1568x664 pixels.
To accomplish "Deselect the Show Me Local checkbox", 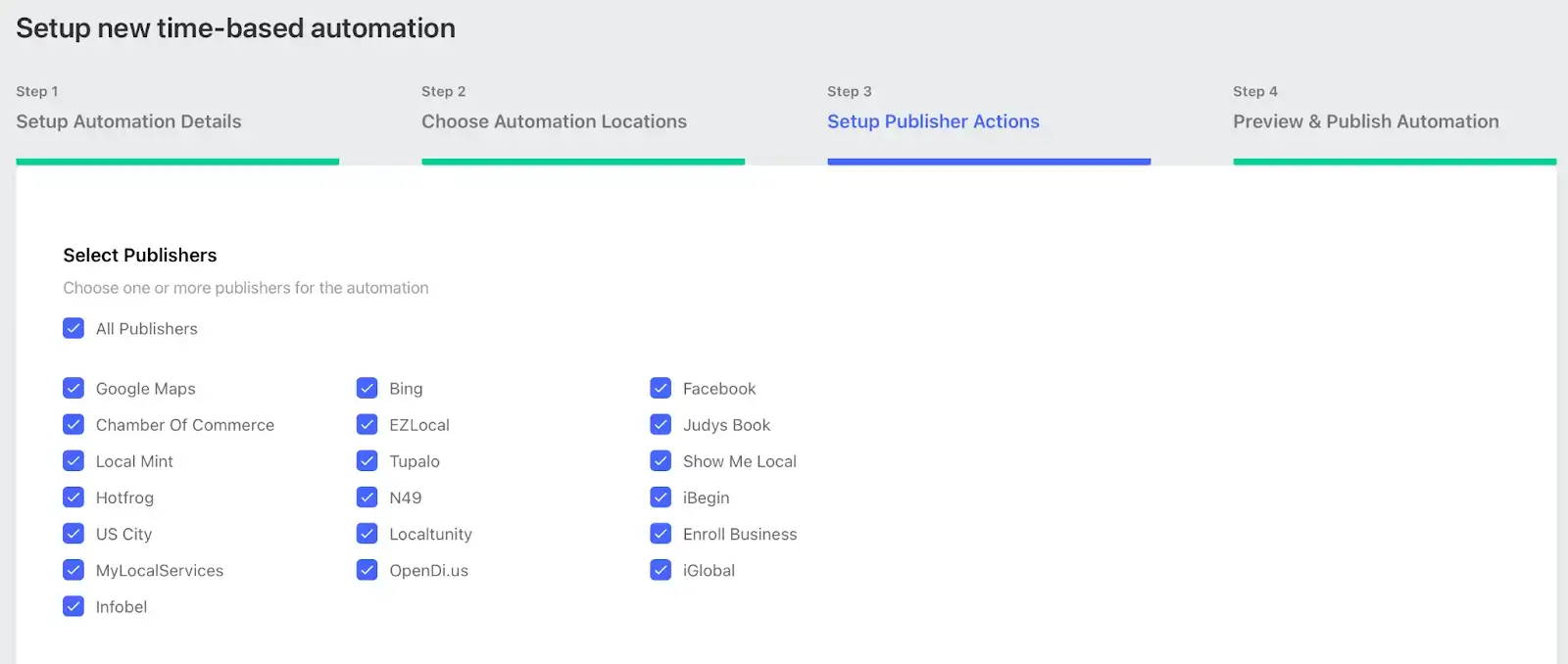I will pyautogui.click(x=661, y=460).
